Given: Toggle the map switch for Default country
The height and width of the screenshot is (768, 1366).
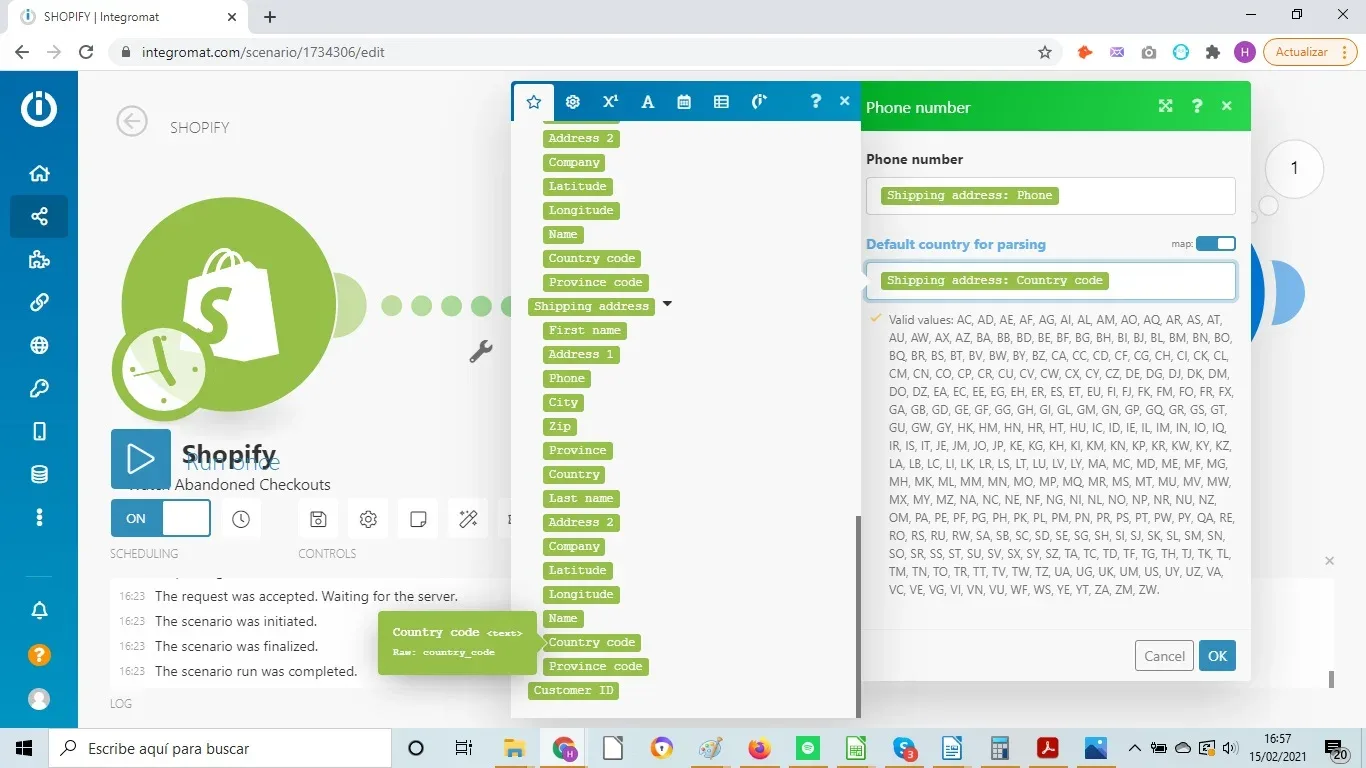Looking at the screenshot, I should pos(1216,244).
